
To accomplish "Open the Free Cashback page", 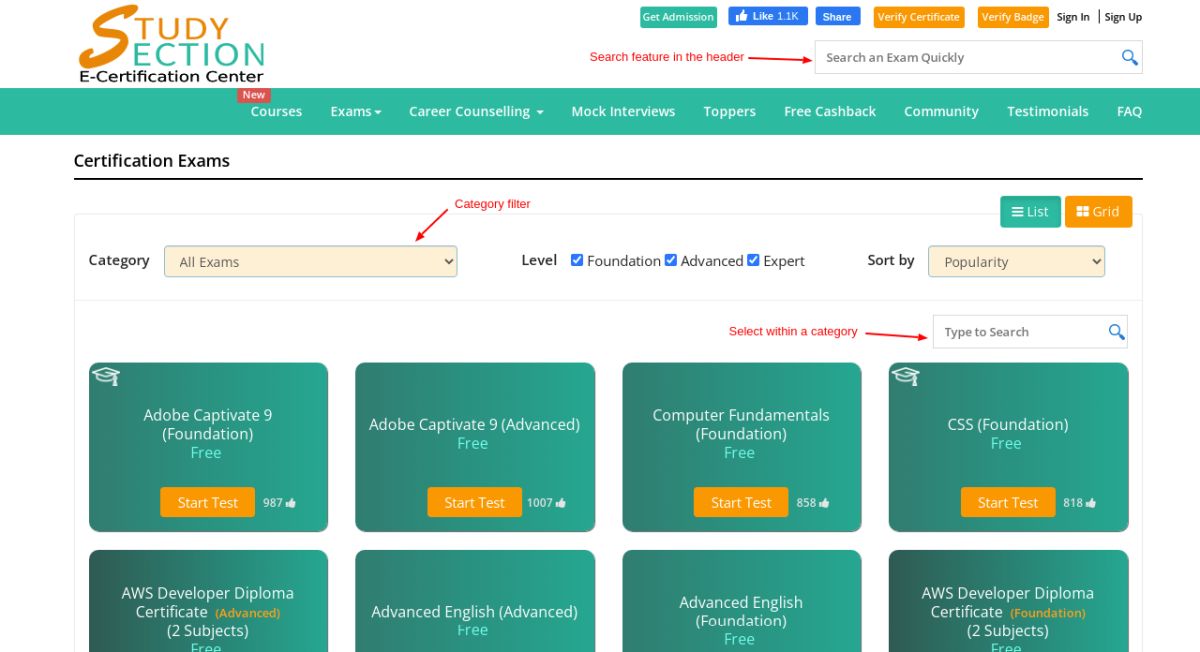I will 830,112.
